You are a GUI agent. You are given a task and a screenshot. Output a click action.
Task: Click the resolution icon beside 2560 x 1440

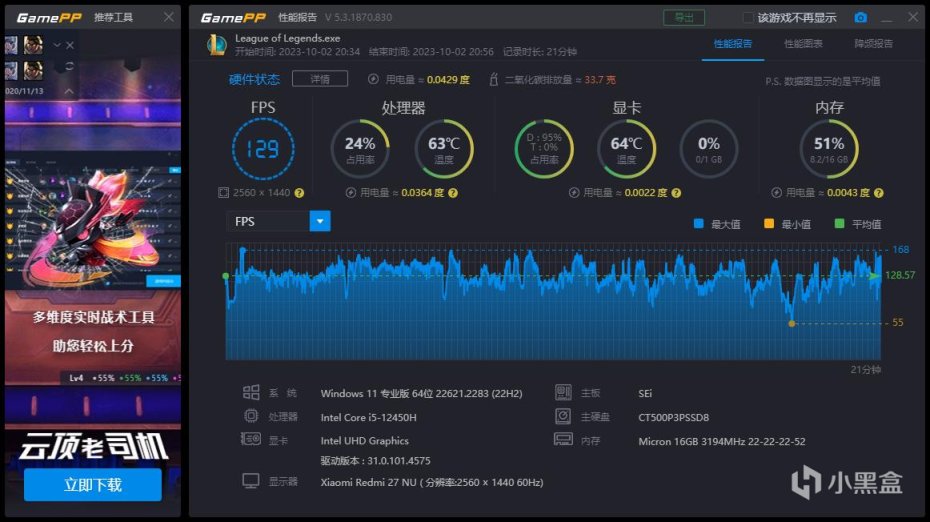[x=223, y=193]
